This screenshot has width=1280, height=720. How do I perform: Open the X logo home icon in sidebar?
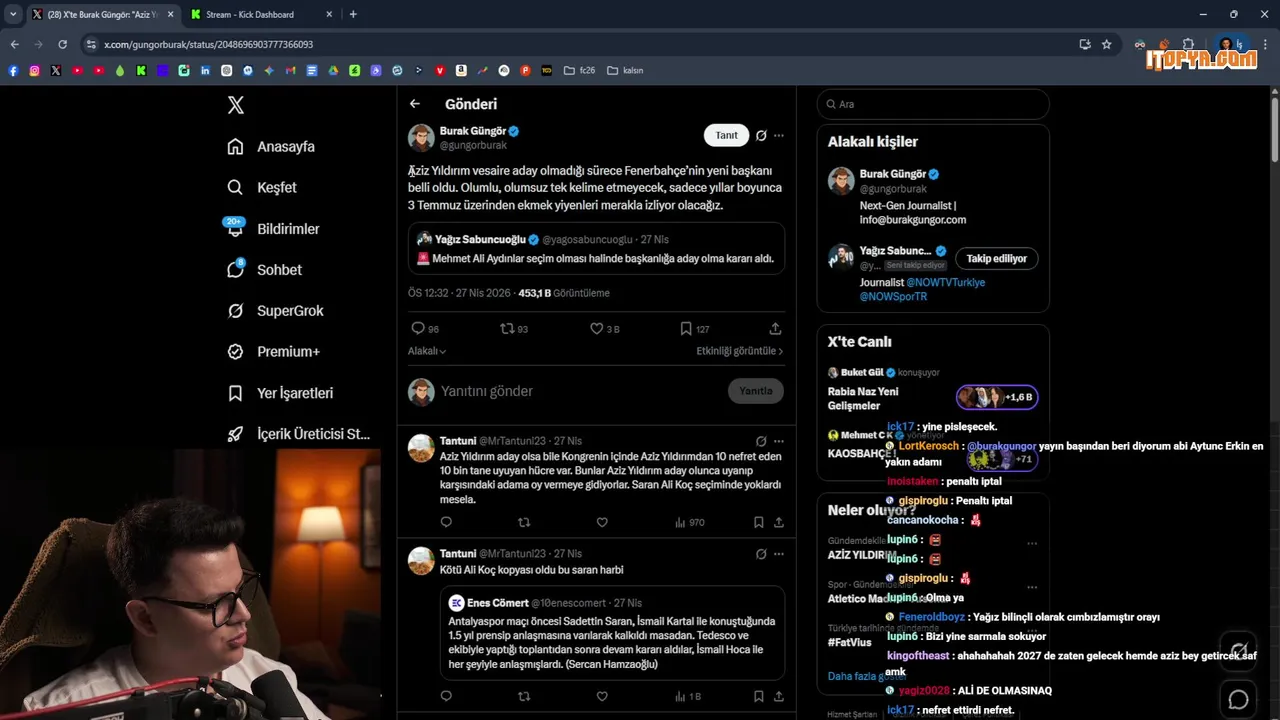coord(235,105)
